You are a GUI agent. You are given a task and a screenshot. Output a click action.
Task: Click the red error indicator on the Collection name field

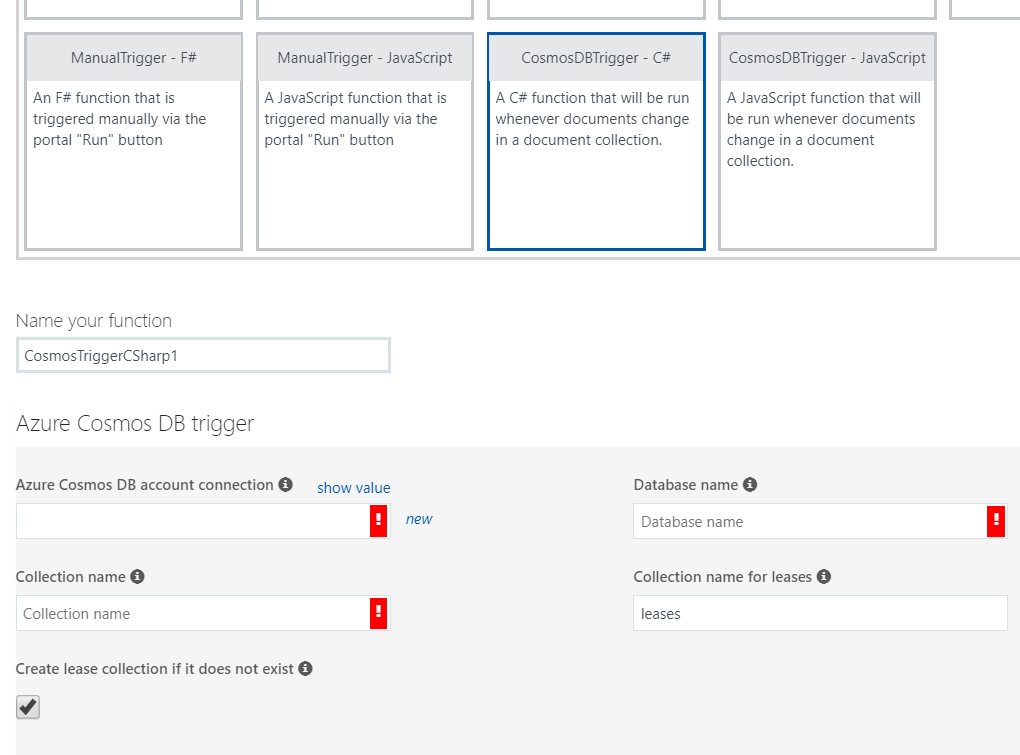pos(379,612)
